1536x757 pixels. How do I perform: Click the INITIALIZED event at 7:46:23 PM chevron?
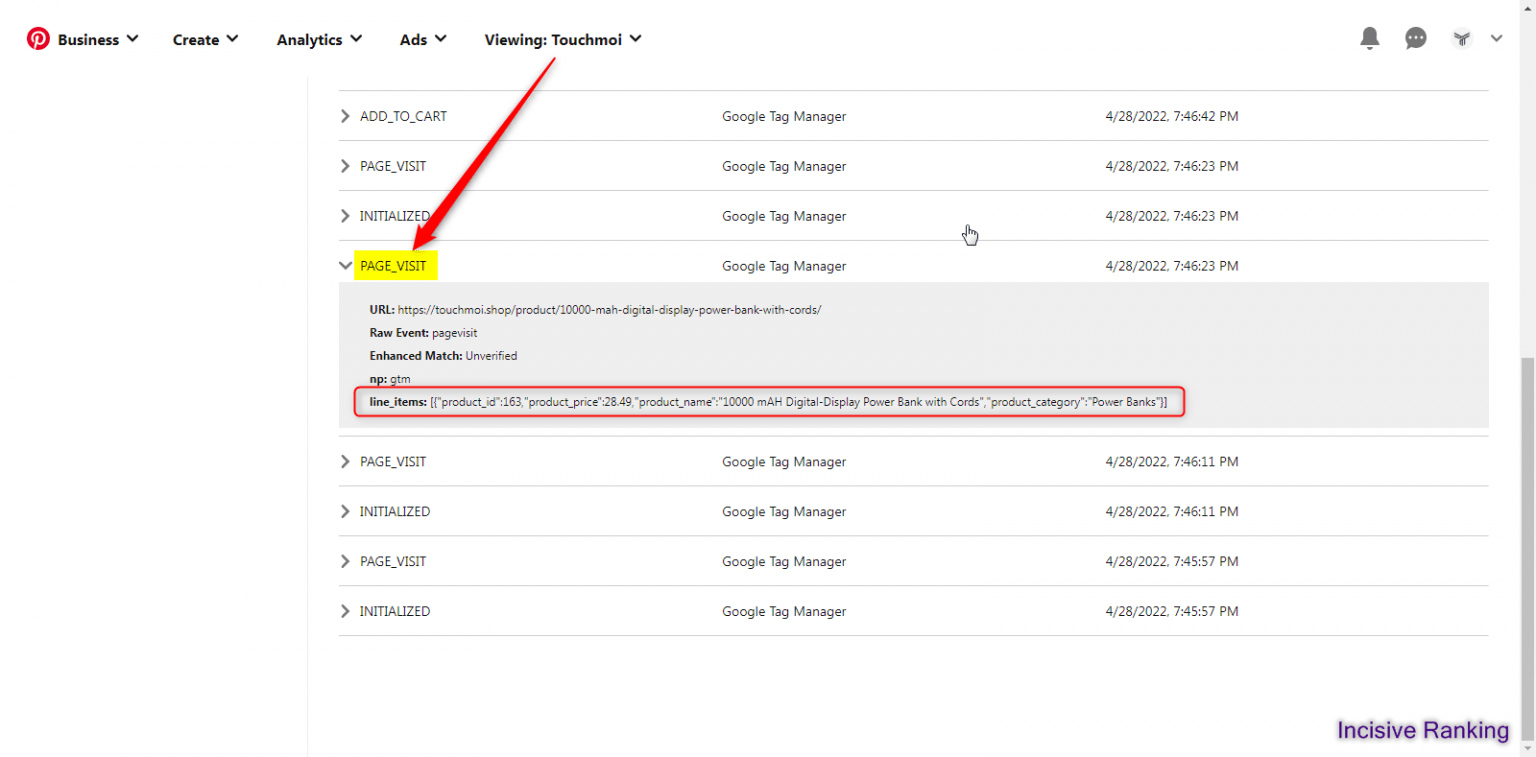click(345, 215)
